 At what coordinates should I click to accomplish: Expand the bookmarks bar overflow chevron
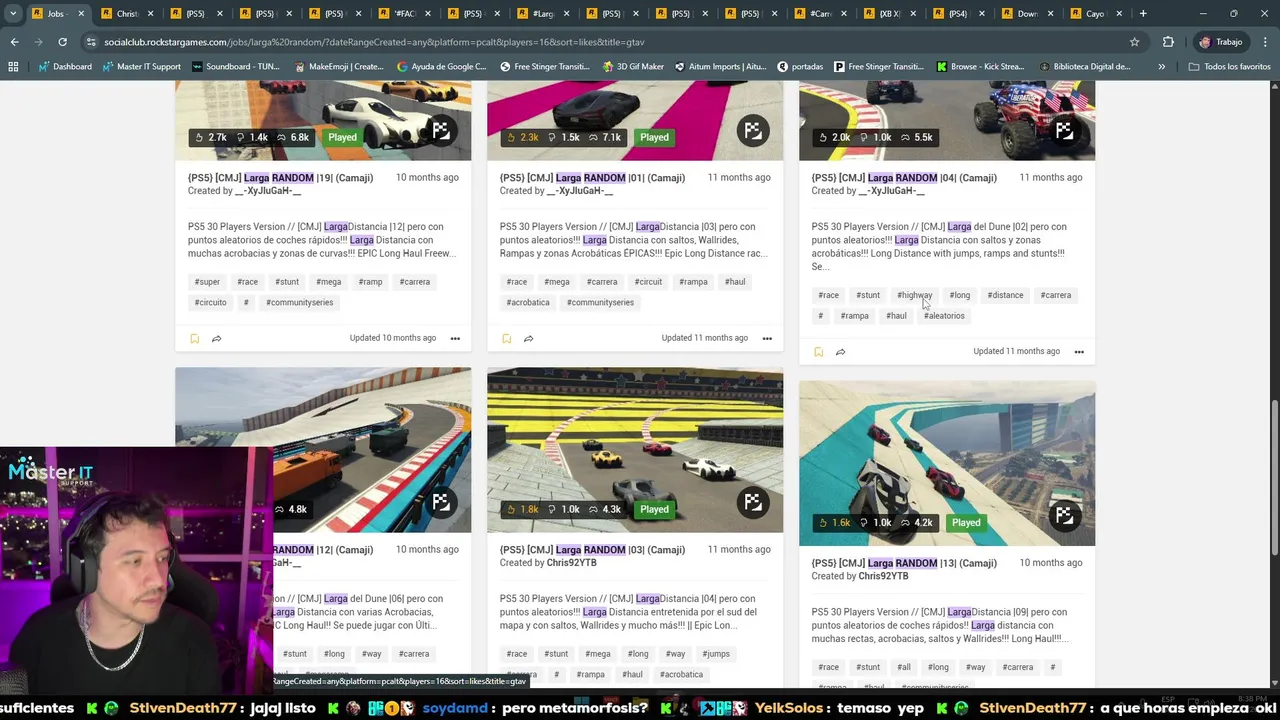(1161, 66)
